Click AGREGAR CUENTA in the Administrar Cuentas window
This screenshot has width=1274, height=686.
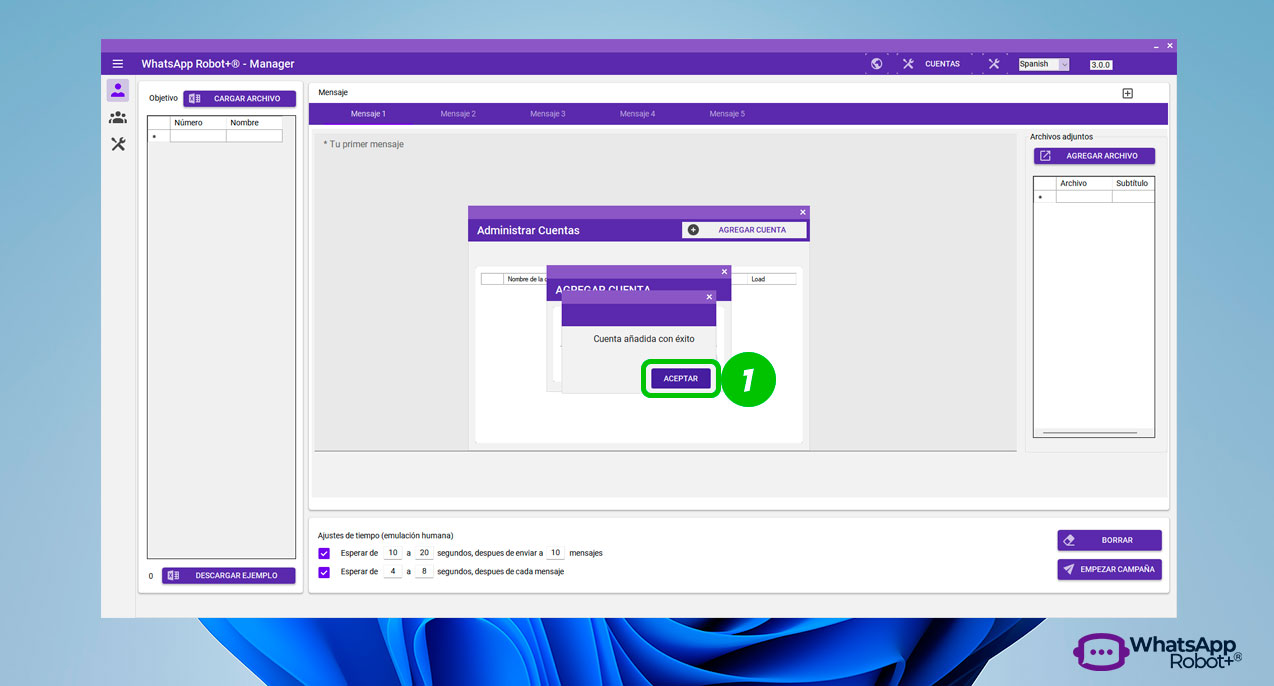click(744, 230)
